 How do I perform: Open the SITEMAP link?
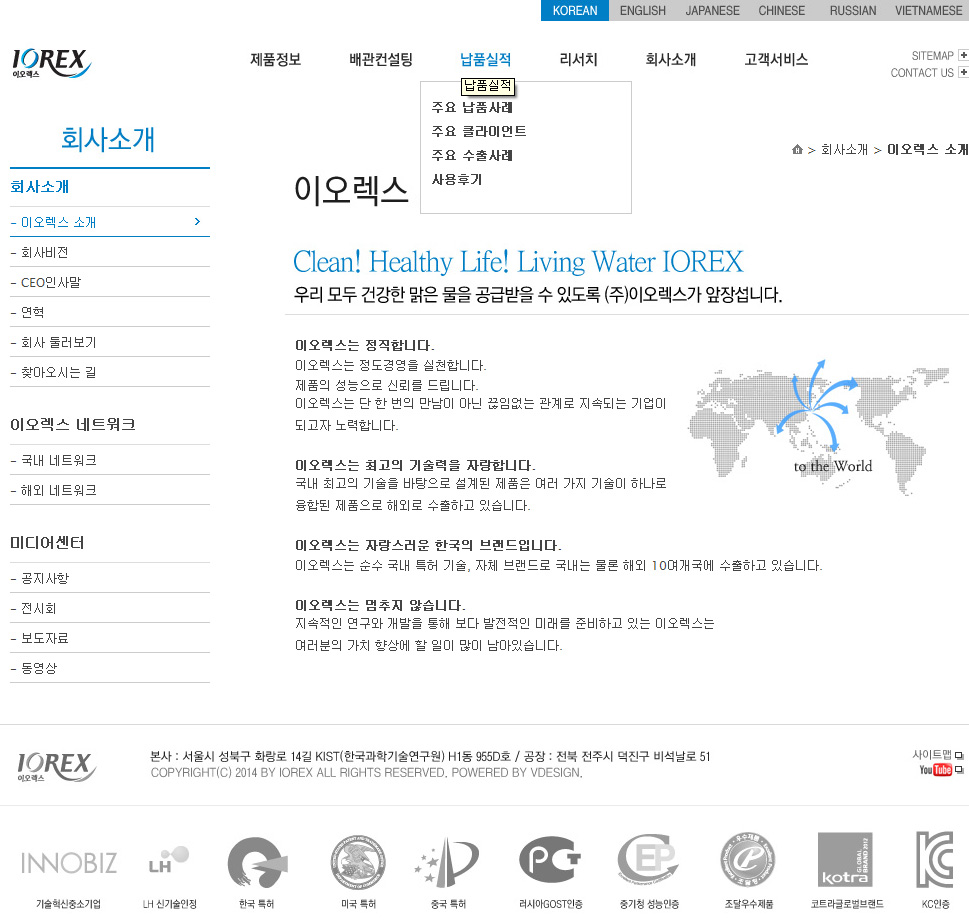coord(933,56)
